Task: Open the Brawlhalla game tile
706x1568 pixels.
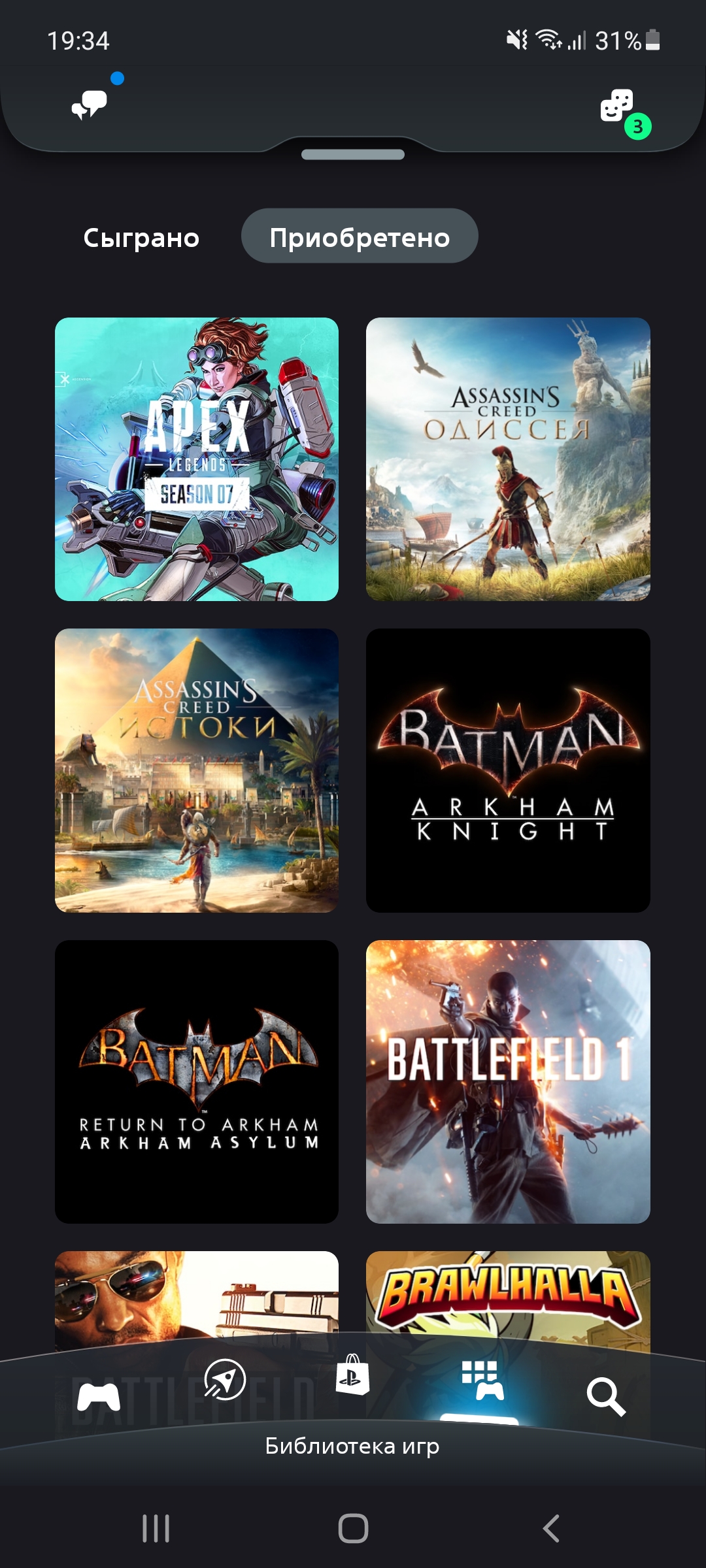Action: click(x=508, y=1294)
